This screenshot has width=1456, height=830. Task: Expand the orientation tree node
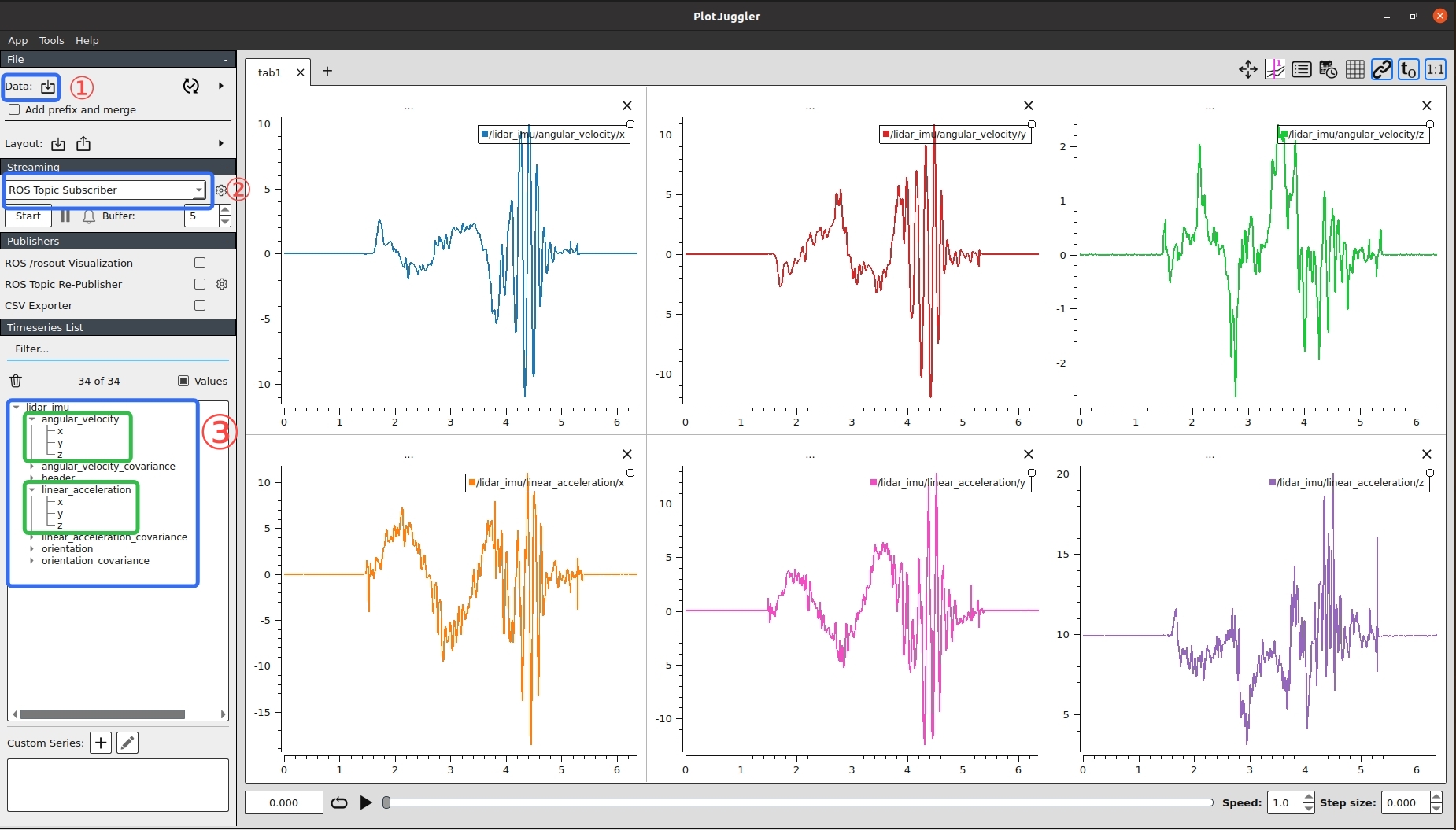tap(31, 549)
